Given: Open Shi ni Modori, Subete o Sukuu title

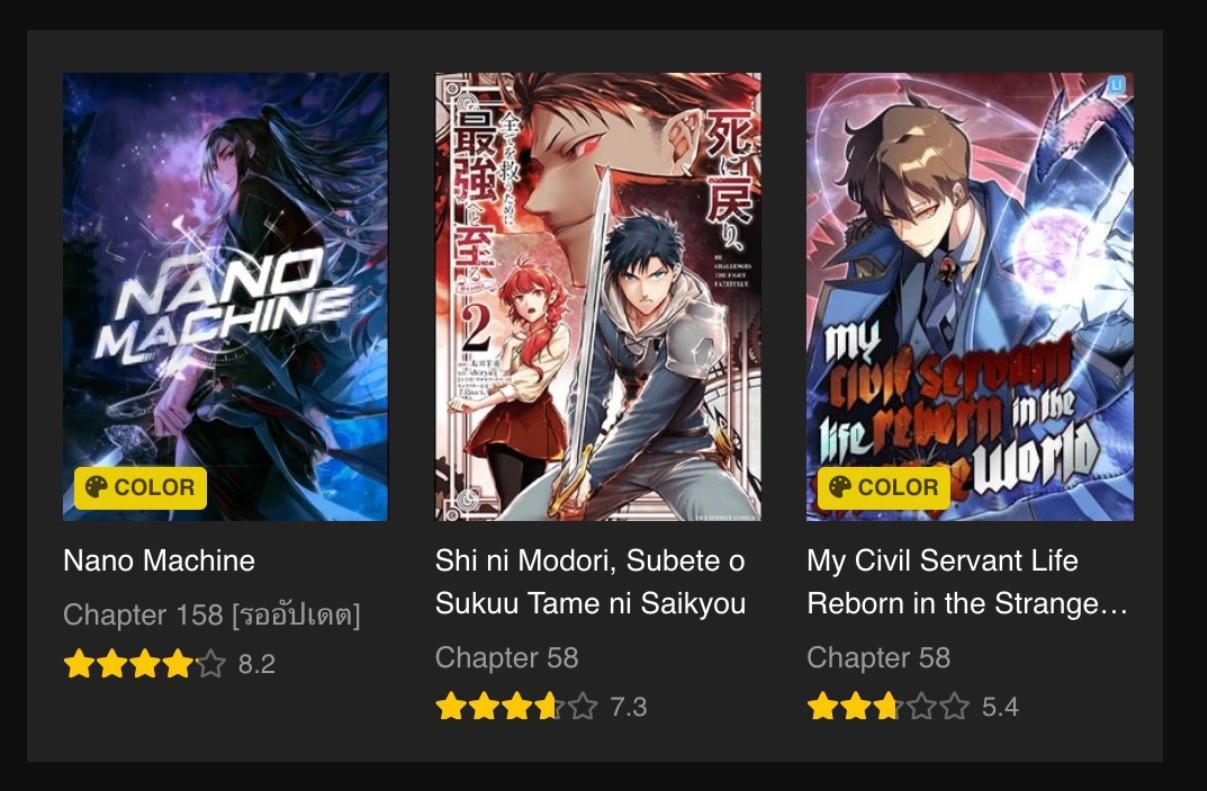Looking at the screenshot, I should tap(590, 582).
